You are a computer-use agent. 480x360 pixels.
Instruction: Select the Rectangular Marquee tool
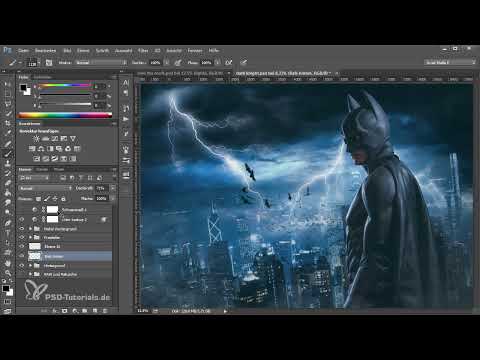point(8,94)
